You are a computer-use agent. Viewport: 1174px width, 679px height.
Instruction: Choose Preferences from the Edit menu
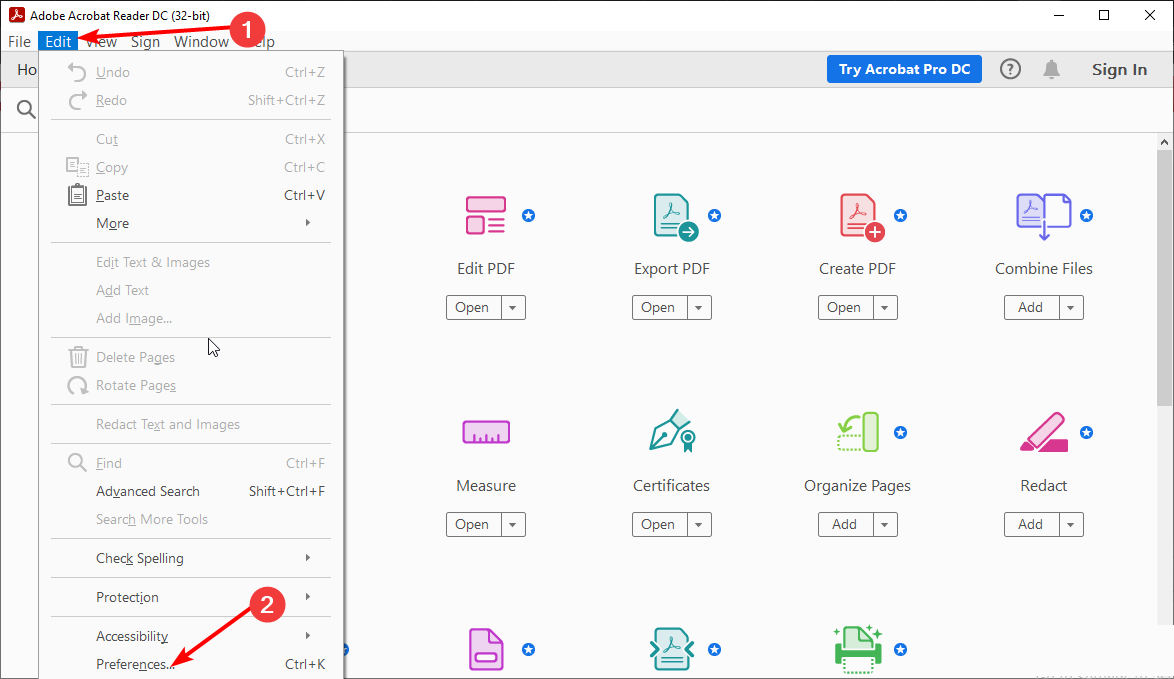click(191, 664)
